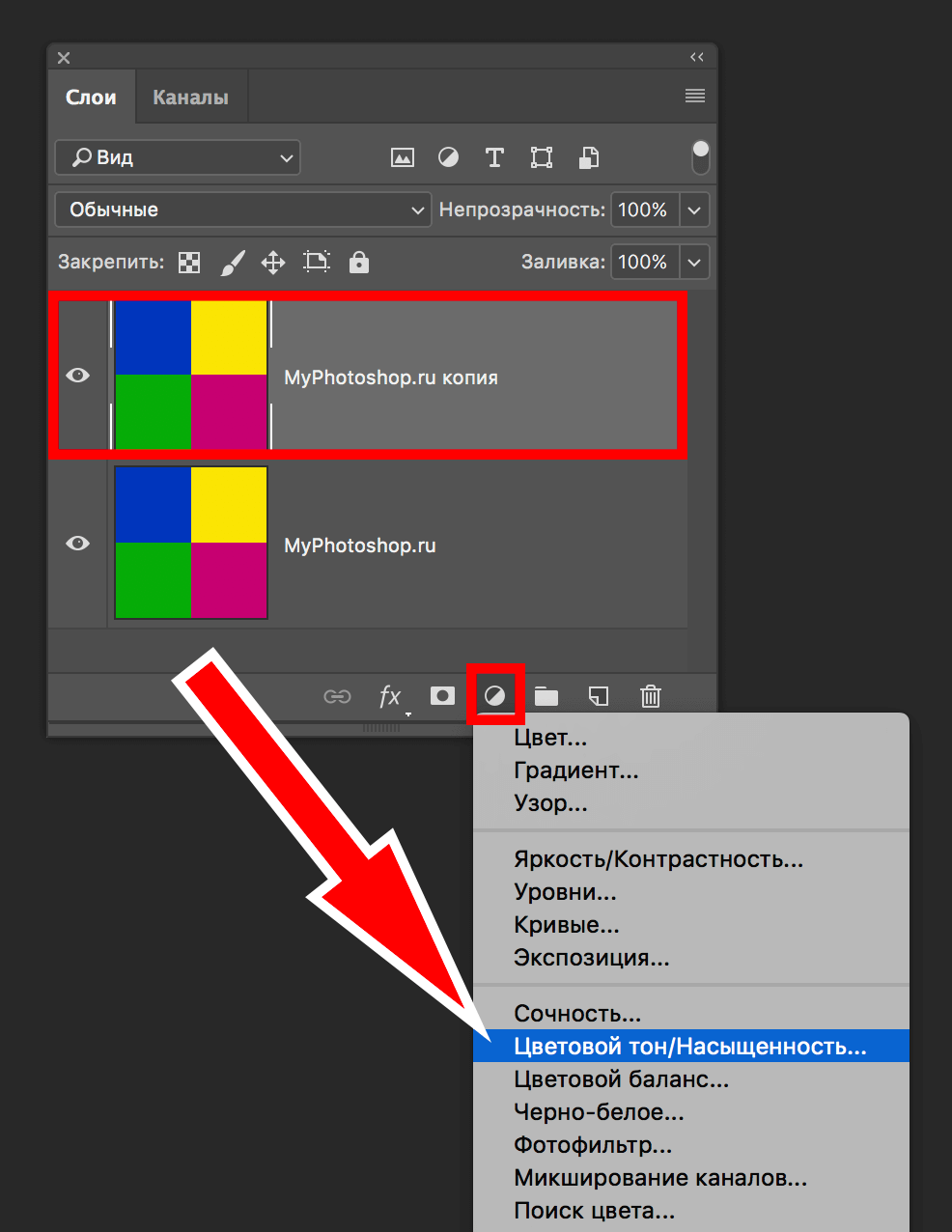Click the lock all padlock icon
The height and width of the screenshot is (1232, 952).
[x=359, y=262]
